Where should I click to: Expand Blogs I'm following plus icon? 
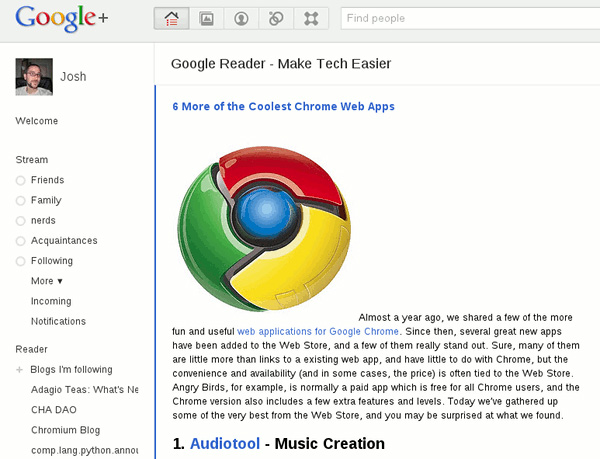[x=20, y=369]
